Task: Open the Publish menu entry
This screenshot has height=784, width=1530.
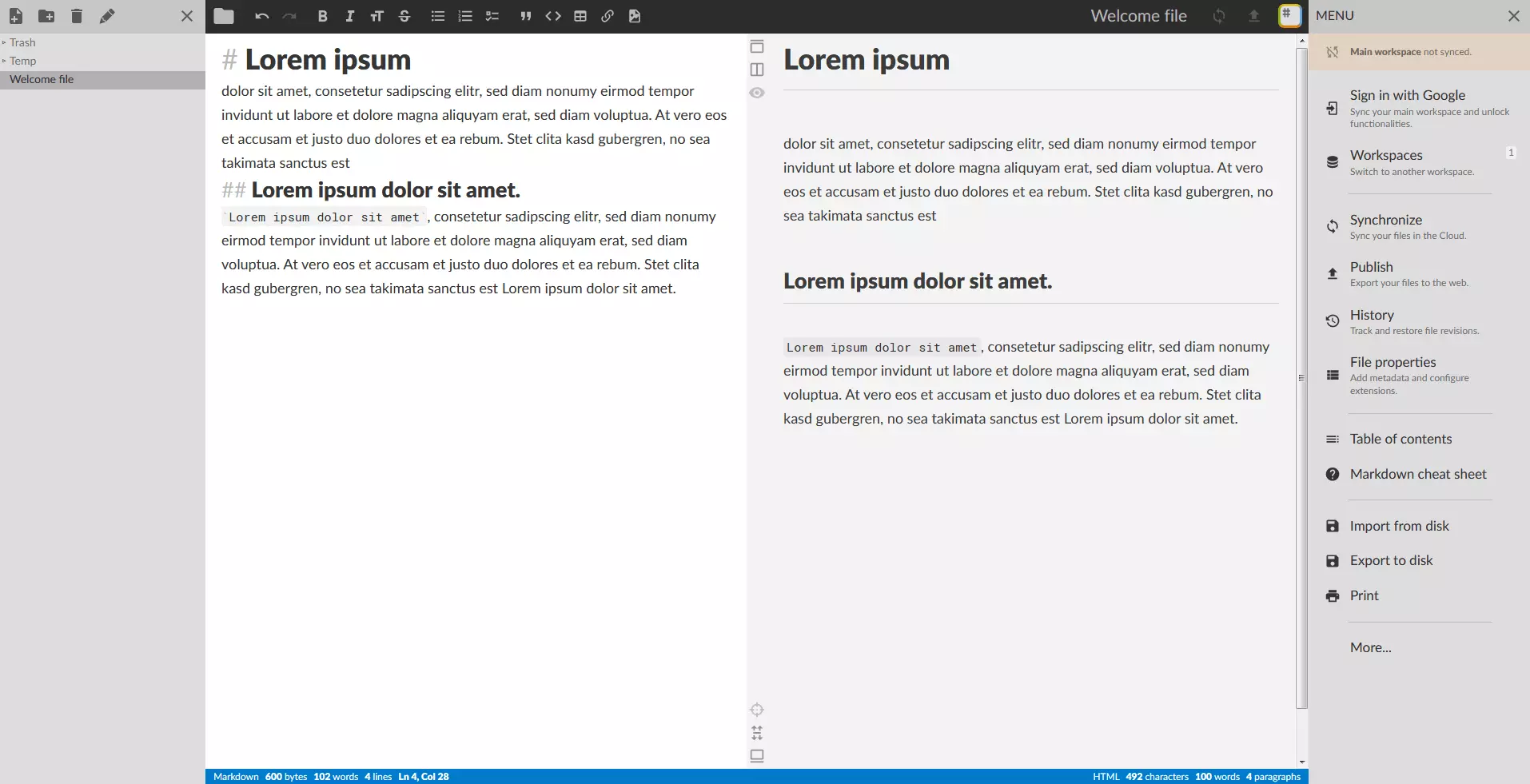Action: 1419,273
